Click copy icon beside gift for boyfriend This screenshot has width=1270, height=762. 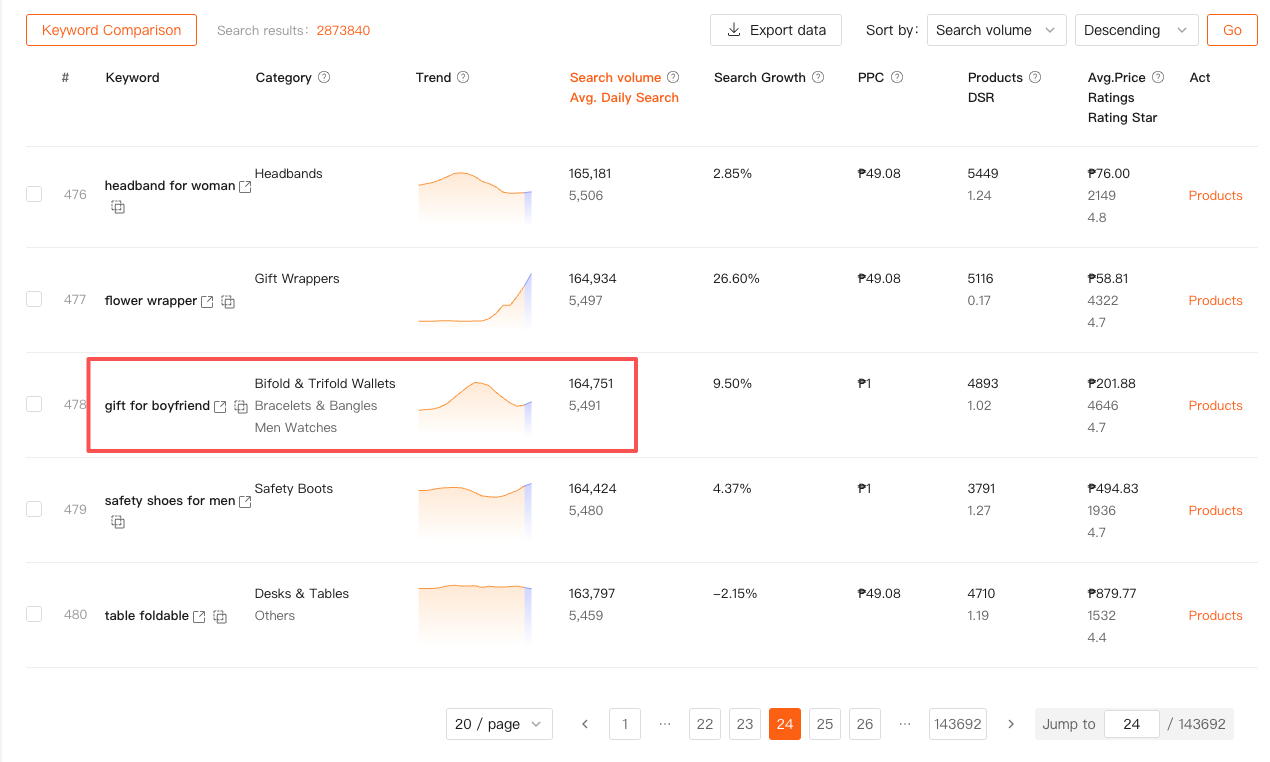click(241, 407)
